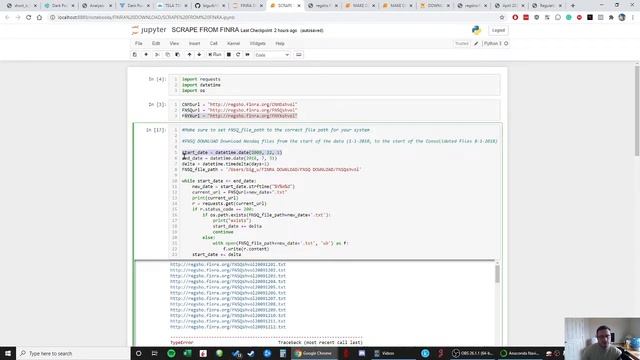Open the Chrome extensions puzzle icon
The height and width of the screenshot is (360, 640).
coord(611,18)
